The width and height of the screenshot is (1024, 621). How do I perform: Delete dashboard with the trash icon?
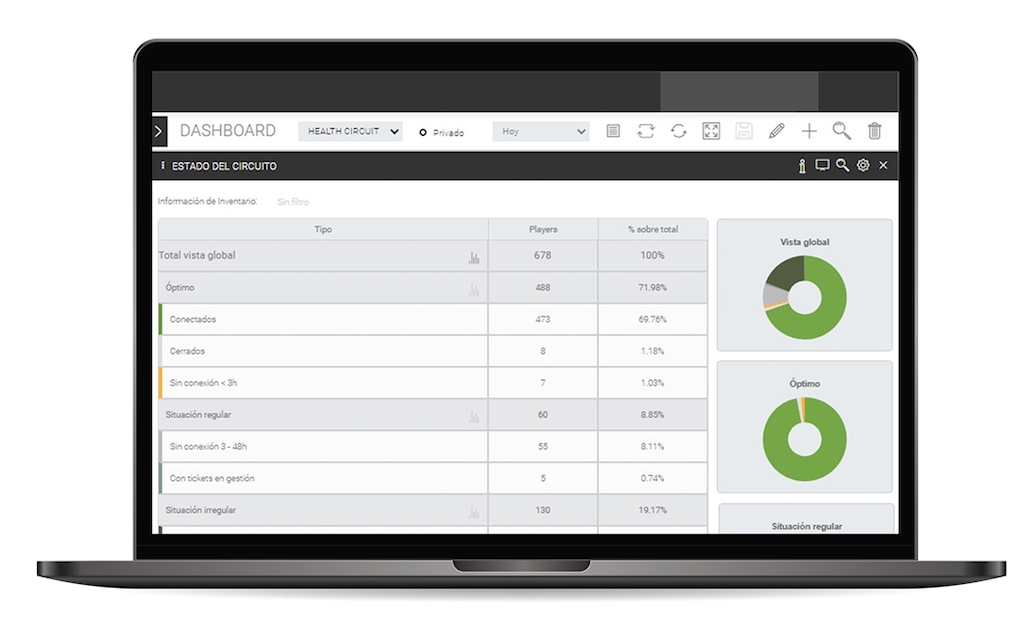[x=875, y=131]
